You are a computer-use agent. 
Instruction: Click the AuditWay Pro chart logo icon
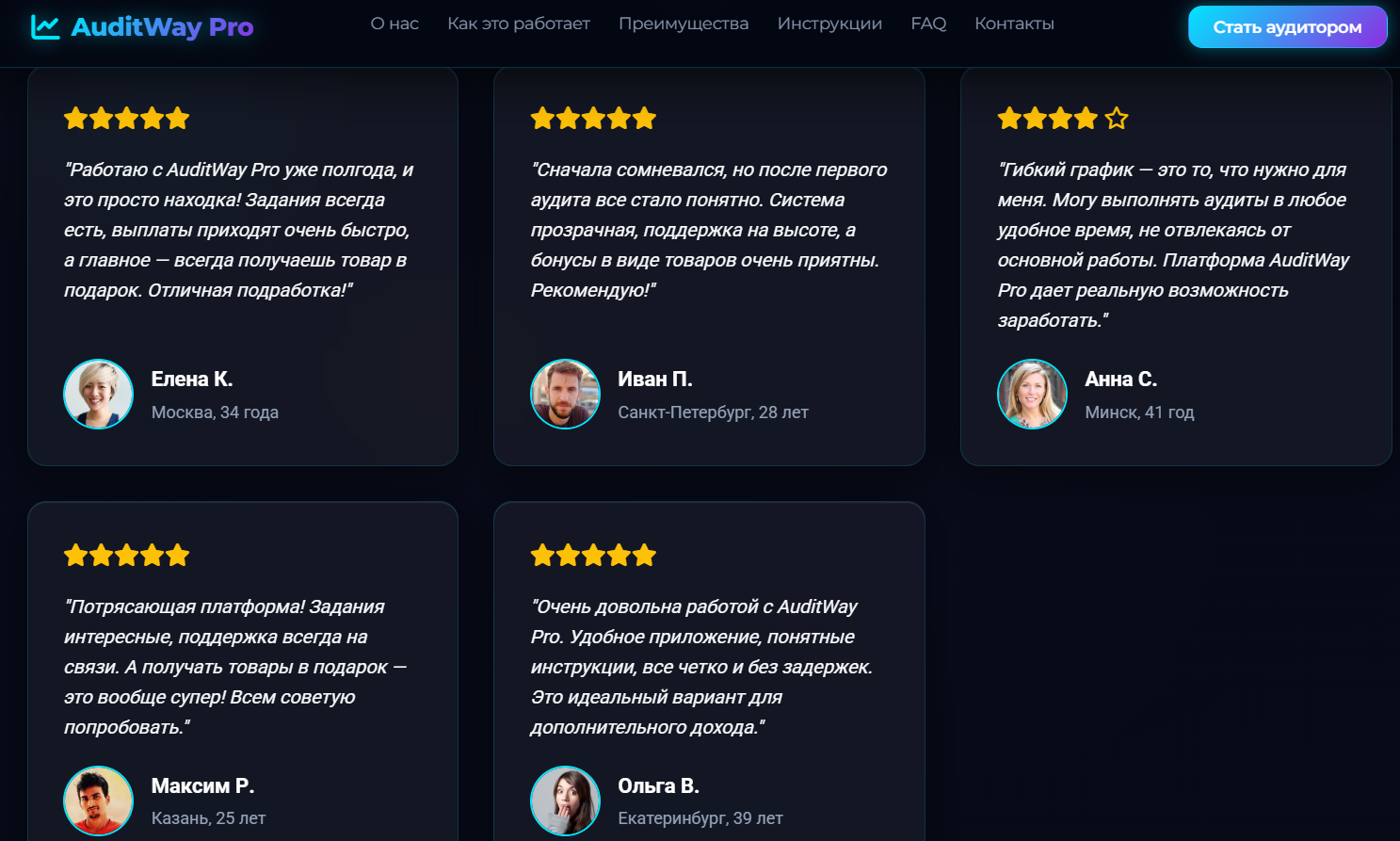coord(45,27)
